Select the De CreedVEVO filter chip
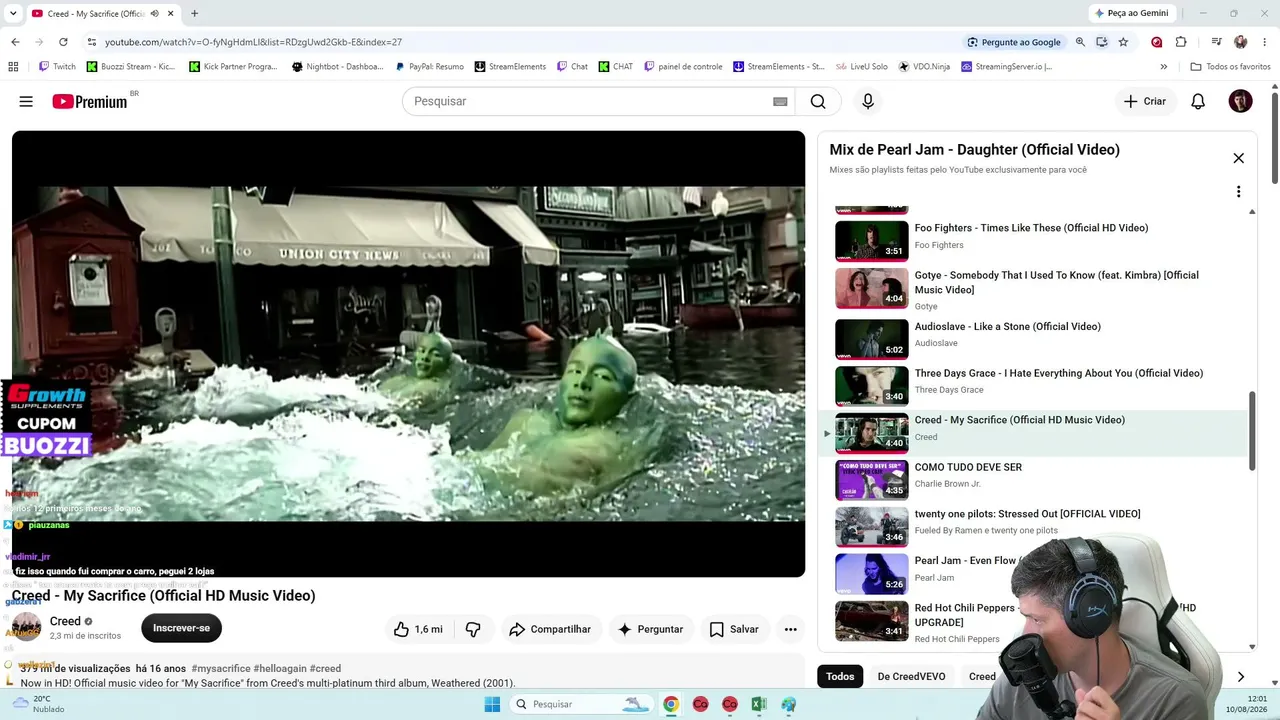1280x720 pixels. pos(911,677)
